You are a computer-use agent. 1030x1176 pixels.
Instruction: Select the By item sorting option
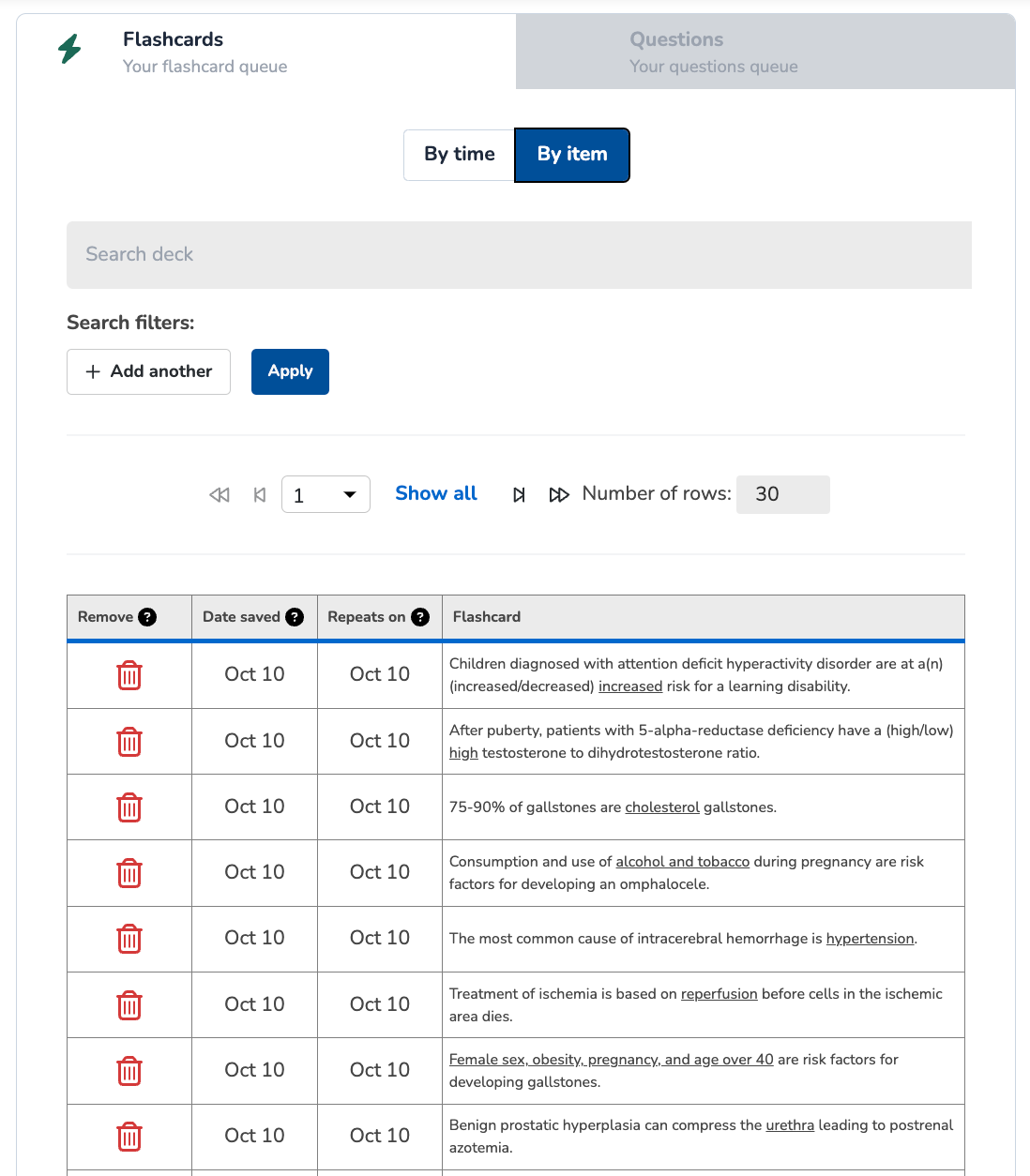572,155
